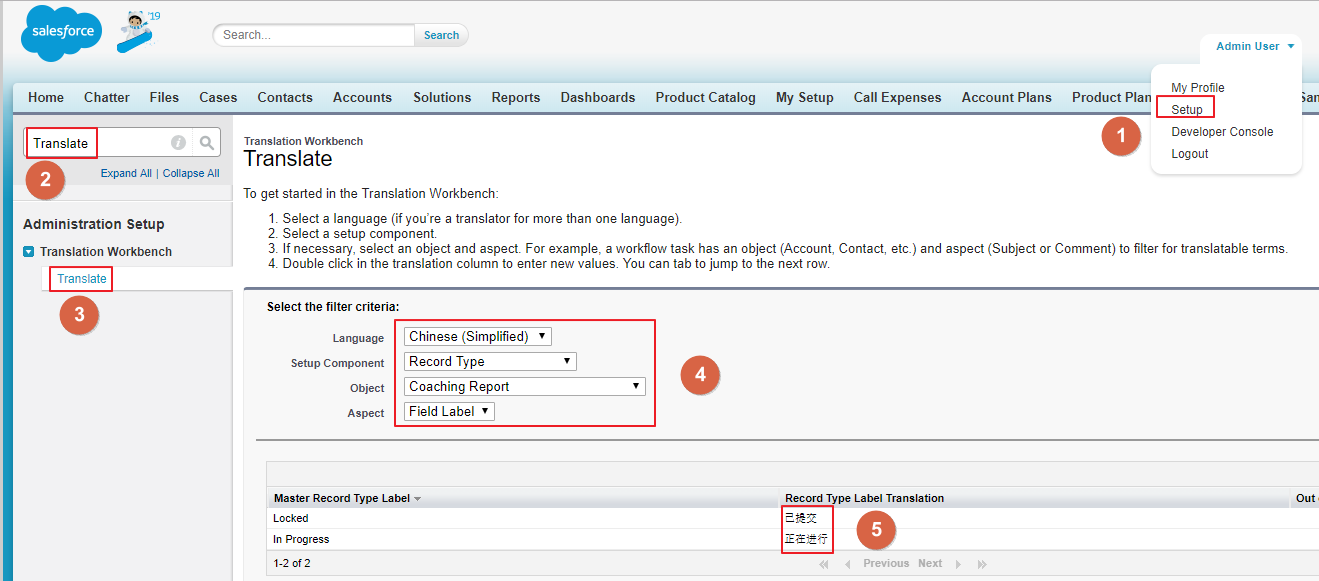Click the Salesforce cloud logo

tap(61, 33)
